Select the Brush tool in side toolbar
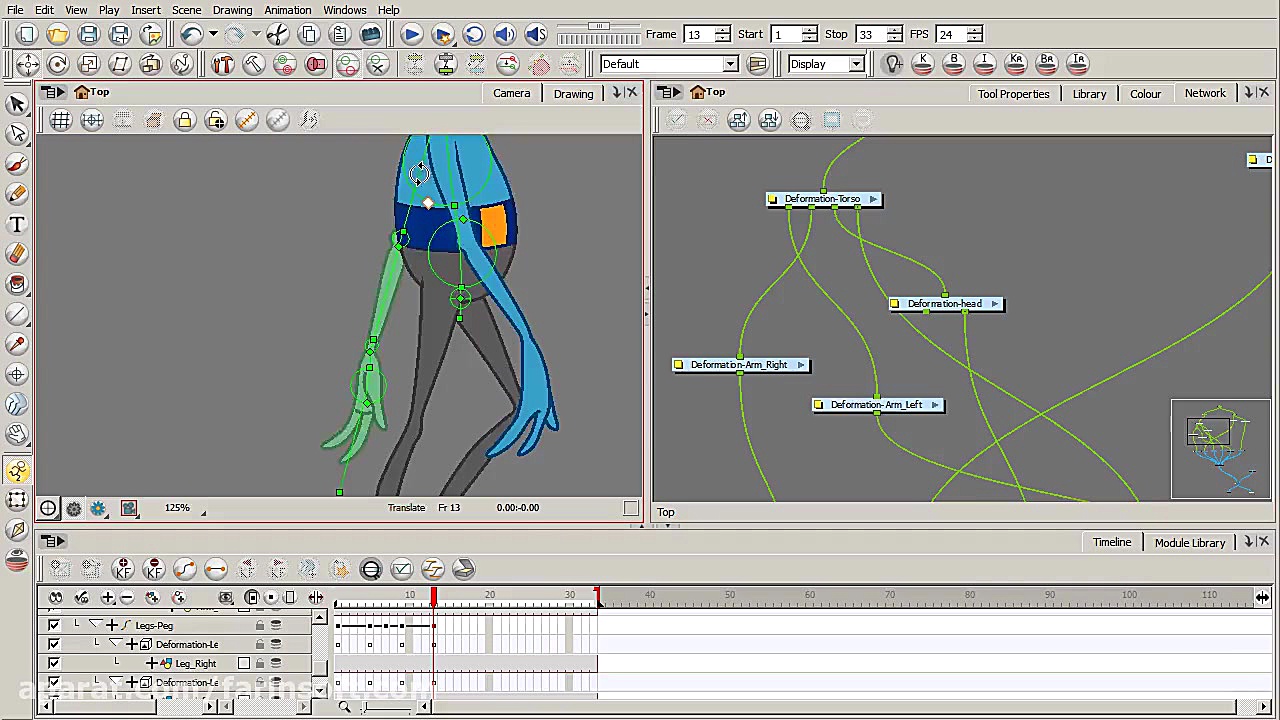 [17, 165]
